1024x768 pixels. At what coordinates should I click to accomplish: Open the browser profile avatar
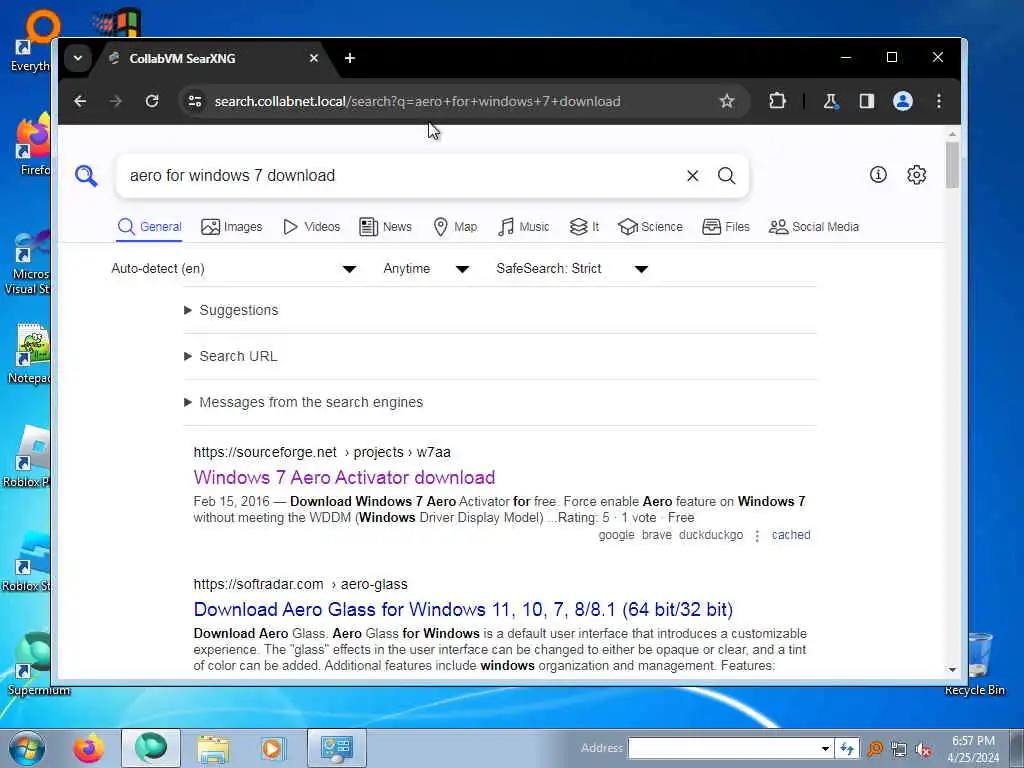pos(903,101)
